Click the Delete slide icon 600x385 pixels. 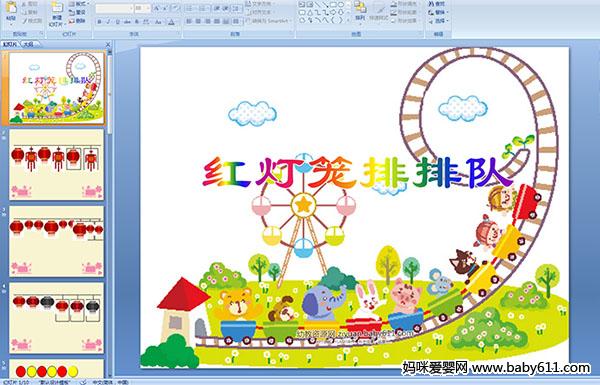point(78,21)
